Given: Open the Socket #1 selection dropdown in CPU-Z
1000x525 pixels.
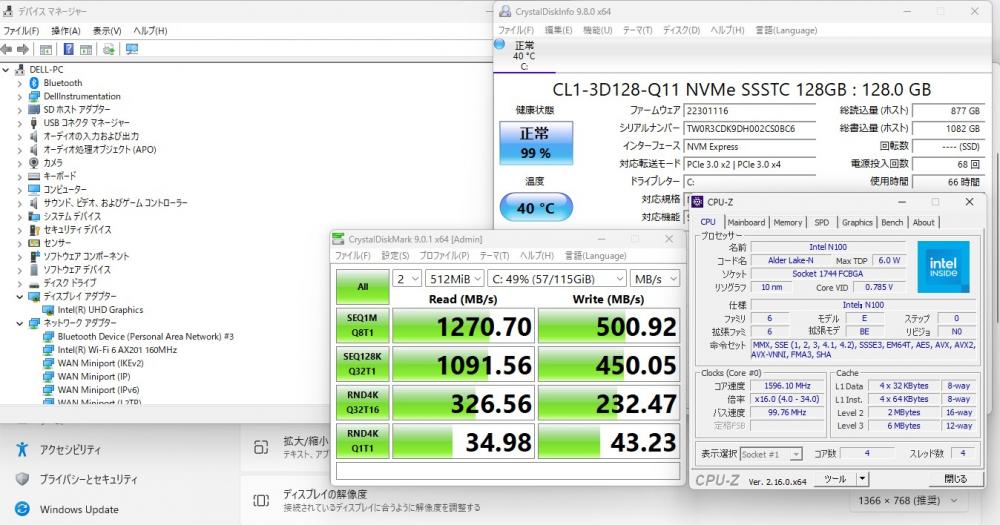Looking at the screenshot, I should pyautogui.click(x=770, y=454).
